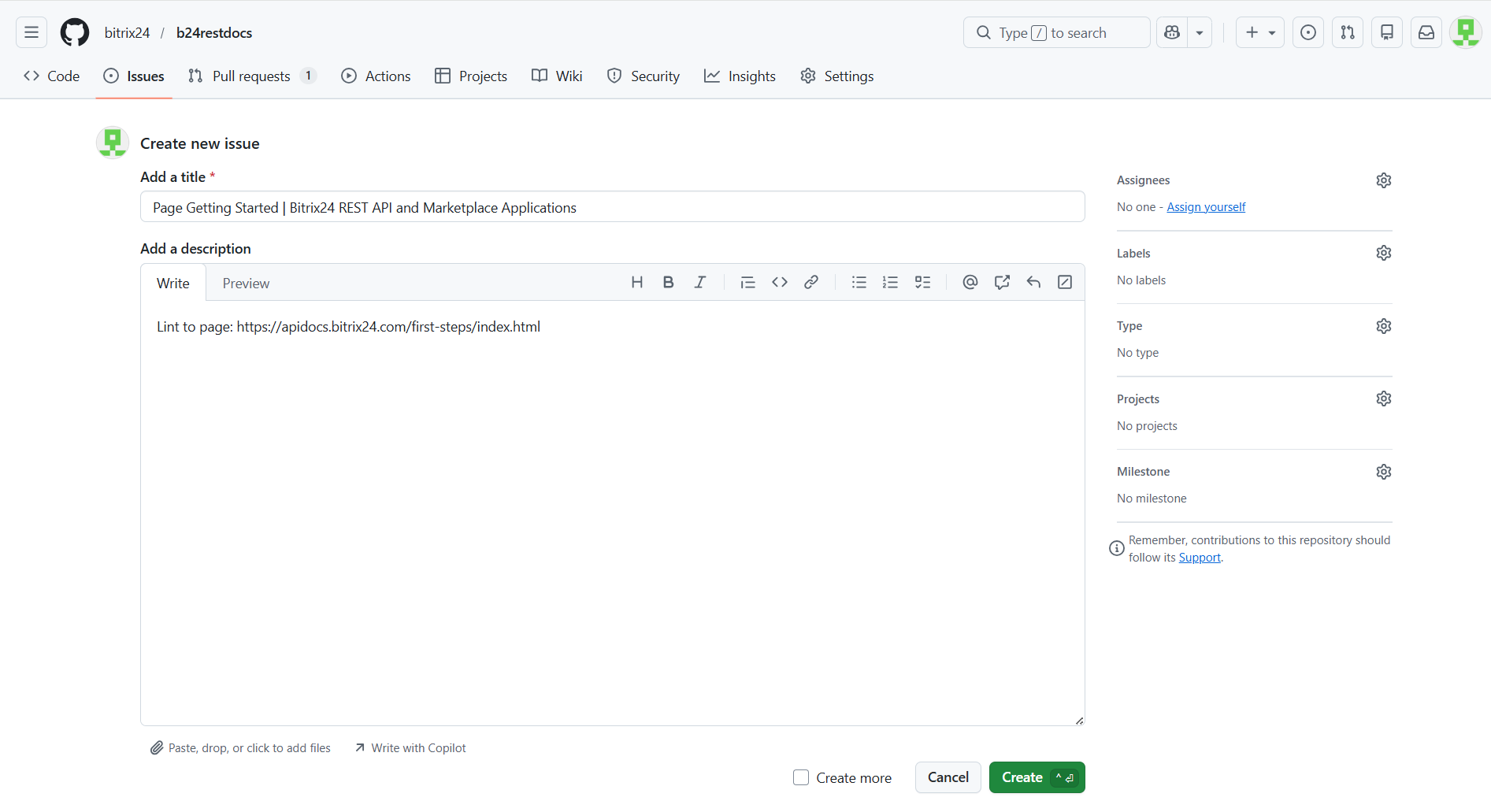The height and width of the screenshot is (812, 1491).
Task: Click the mention (@) icon
Action: click(x=970, y=283)
